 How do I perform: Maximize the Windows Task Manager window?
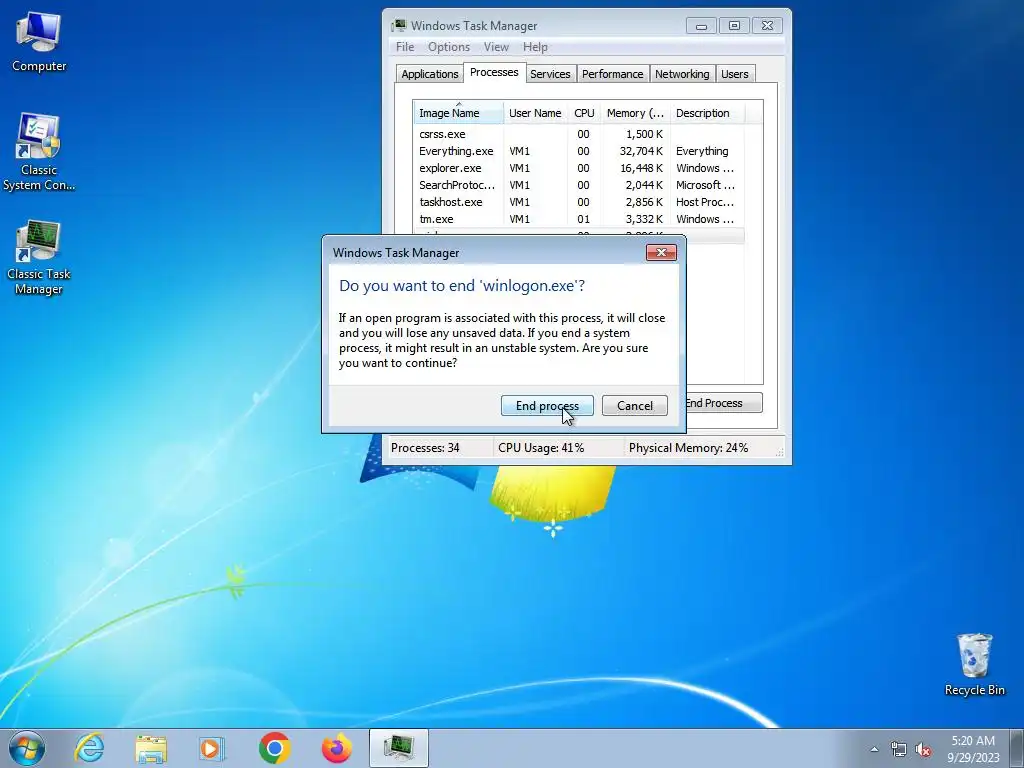pyautogui.click(x=734, y=26)
